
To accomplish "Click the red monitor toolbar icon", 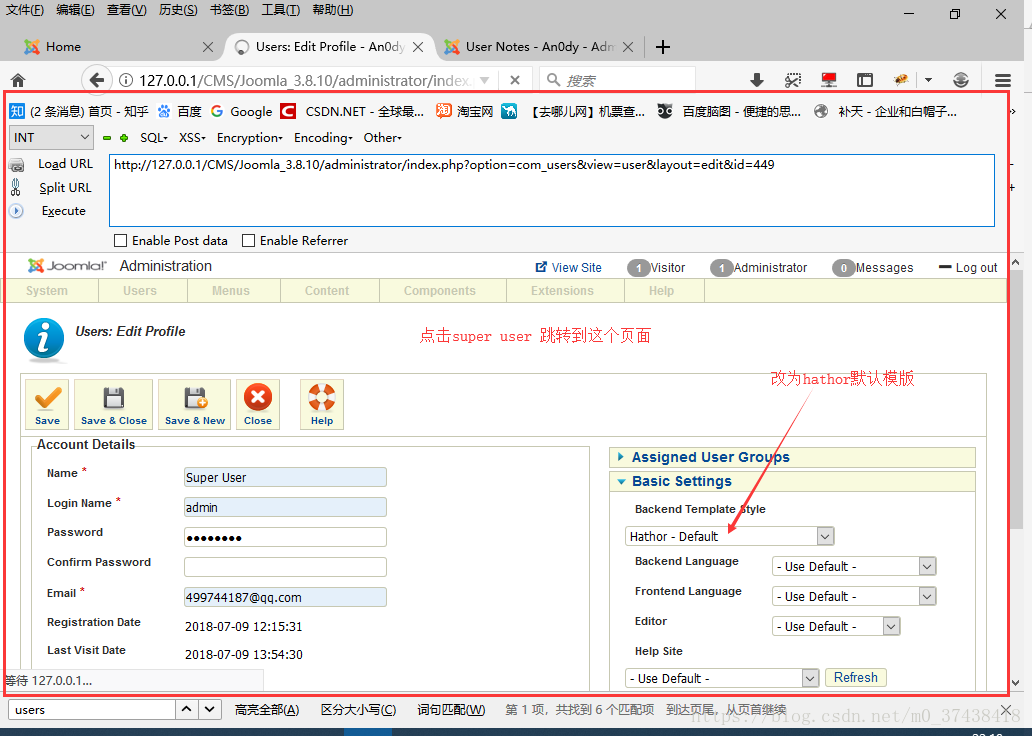I will pos(829,80).
